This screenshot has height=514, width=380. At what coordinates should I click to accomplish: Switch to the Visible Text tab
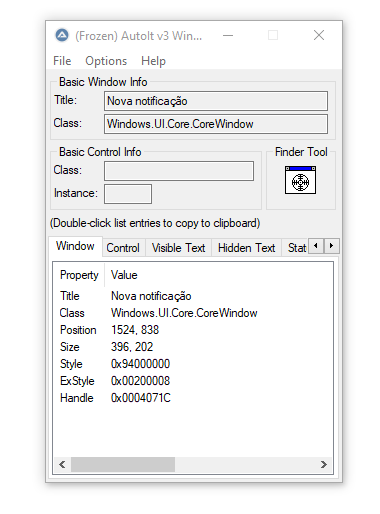tap(178, 248)
